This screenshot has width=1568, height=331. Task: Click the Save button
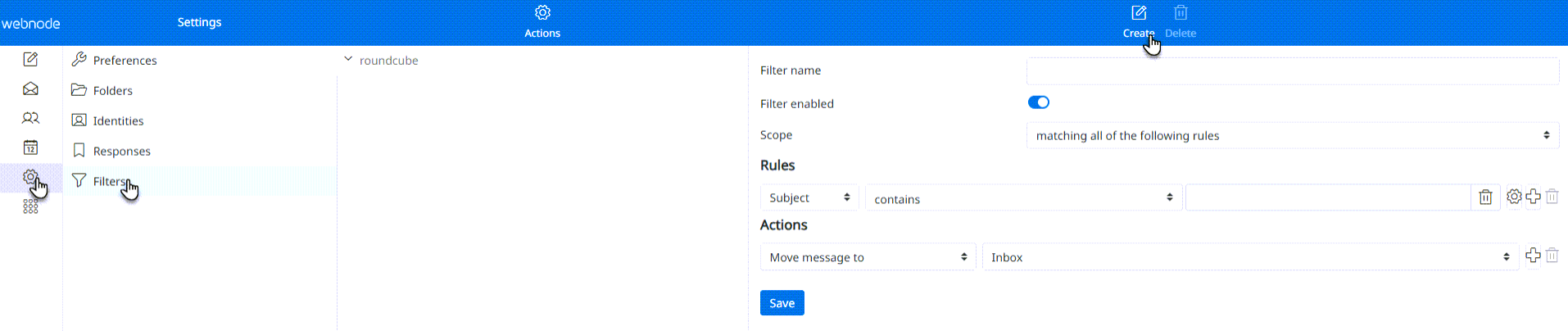tap(782, 303)
